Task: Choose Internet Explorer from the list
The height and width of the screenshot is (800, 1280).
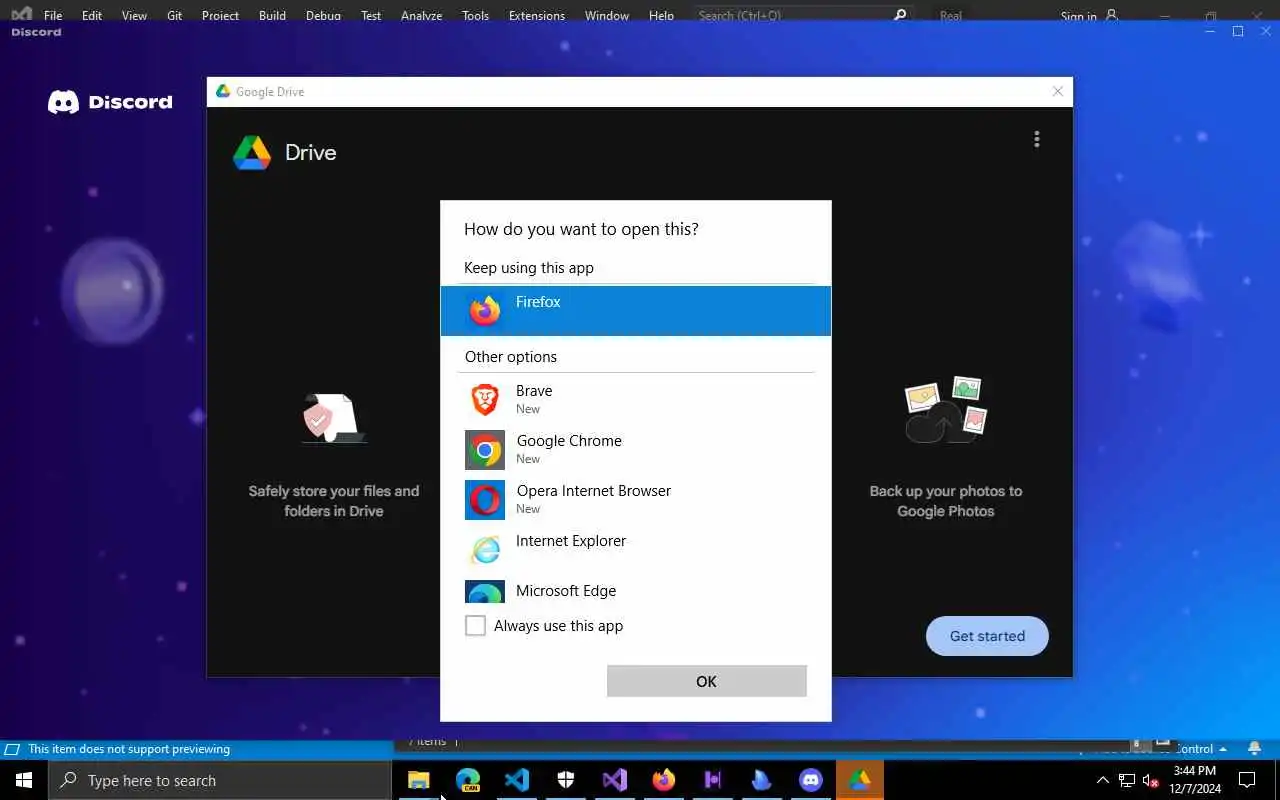Action: tap(636, 549)
